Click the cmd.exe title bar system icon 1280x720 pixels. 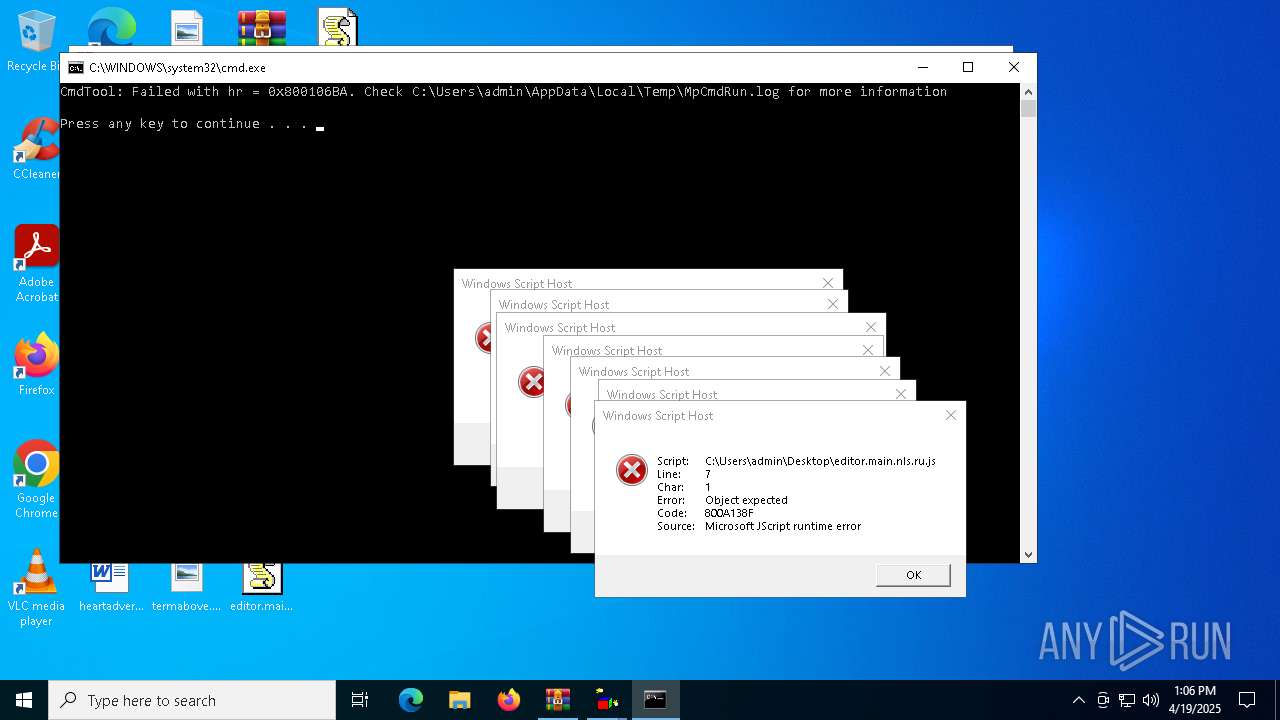click(76, 68)
